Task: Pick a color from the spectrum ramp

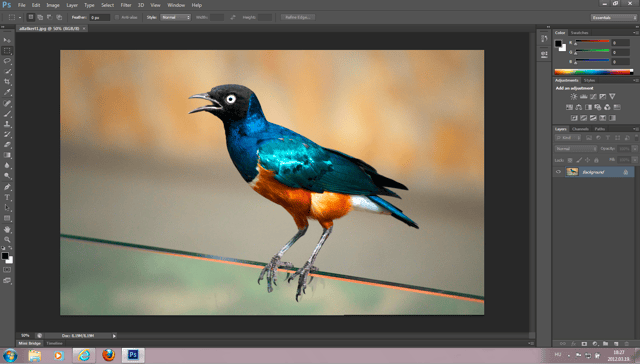Action: [593, 72]
